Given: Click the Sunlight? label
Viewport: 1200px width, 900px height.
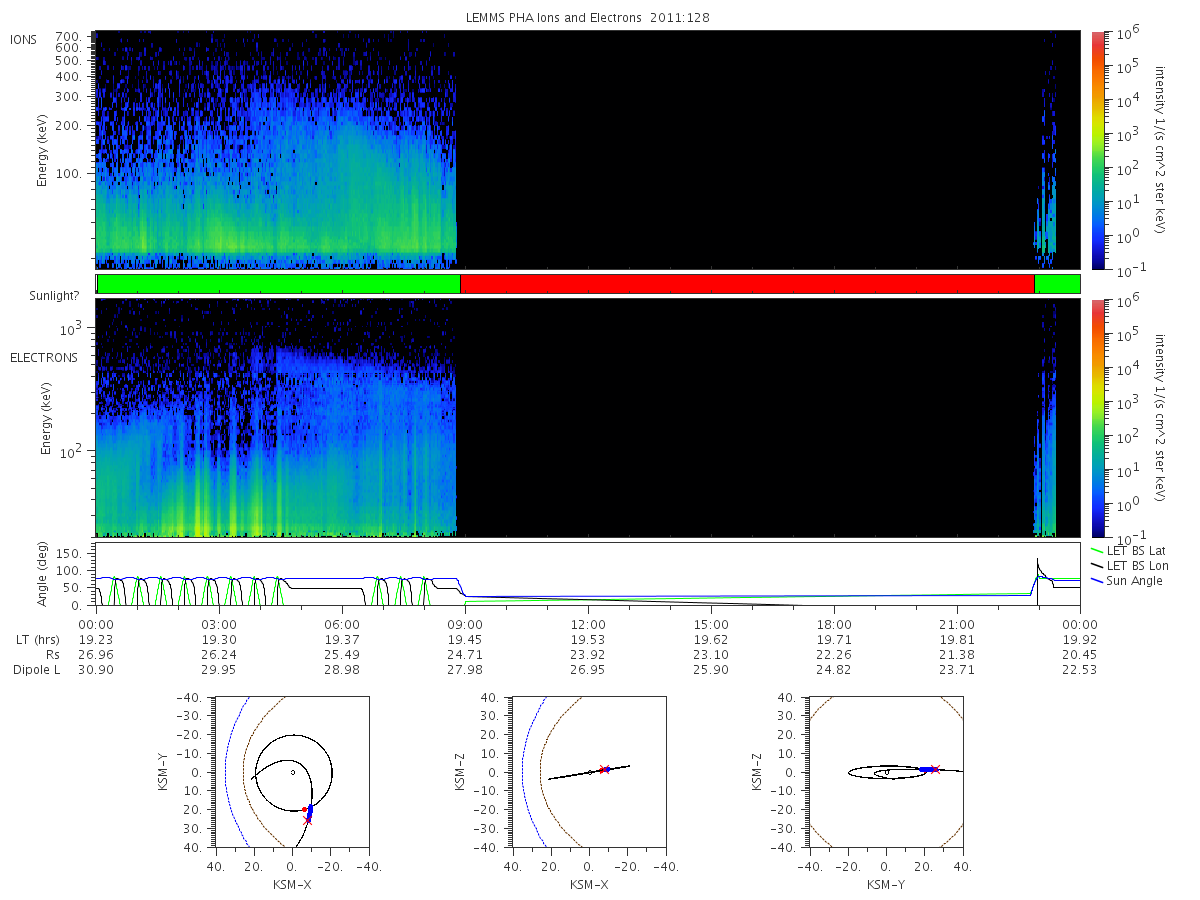Looking at the screenshot, I should [39, 295].
